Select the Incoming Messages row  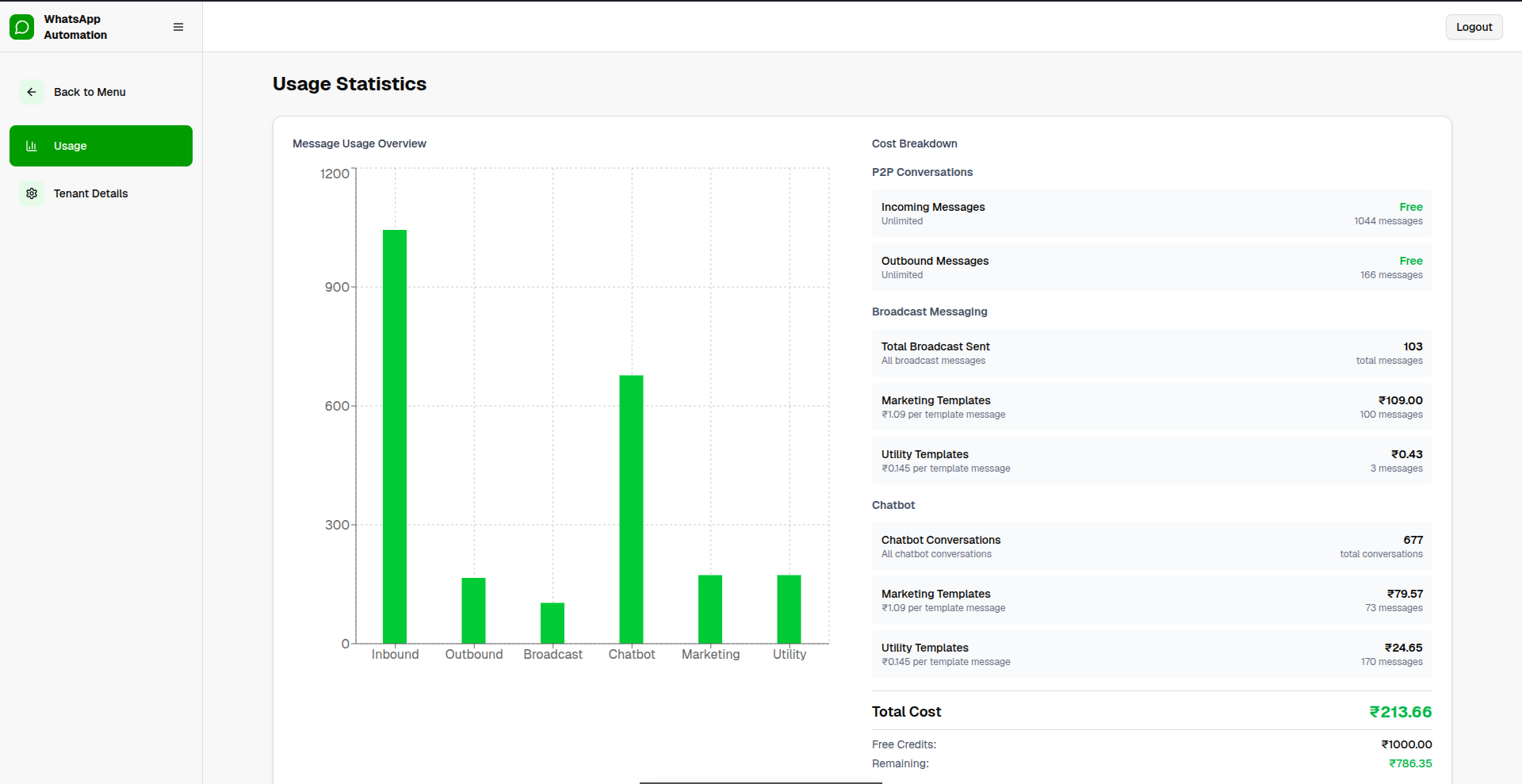click(x=1152, y=213)
